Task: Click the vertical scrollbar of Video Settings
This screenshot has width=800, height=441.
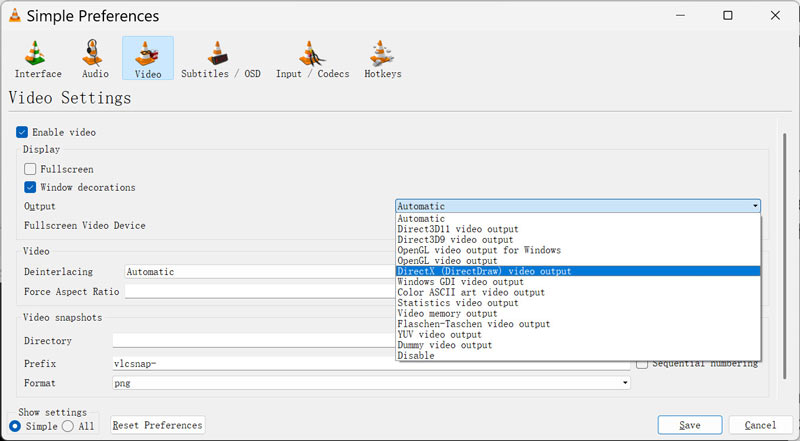Action: 785,255
